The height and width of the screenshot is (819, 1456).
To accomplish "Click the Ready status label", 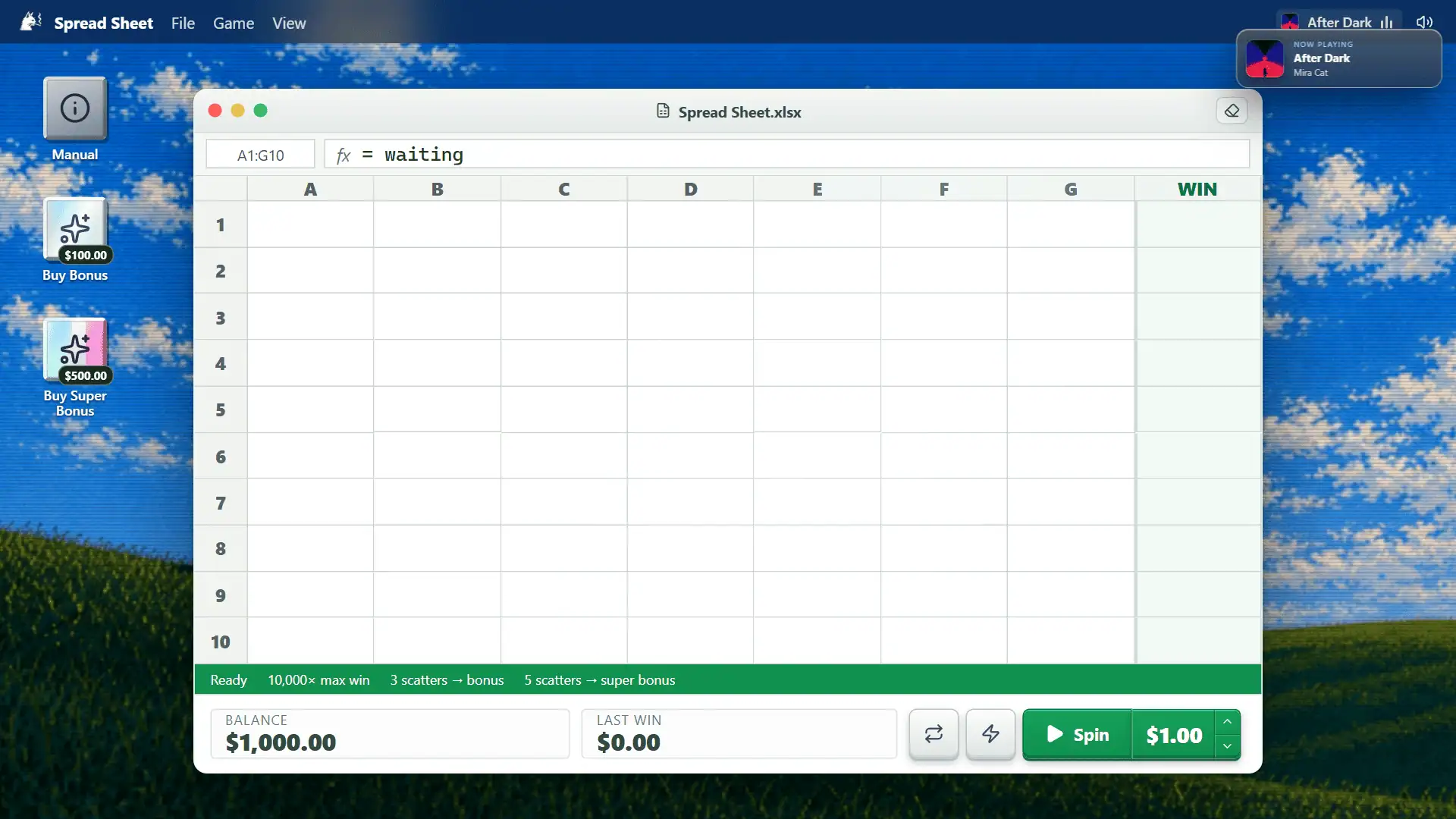I will [228, 680].
